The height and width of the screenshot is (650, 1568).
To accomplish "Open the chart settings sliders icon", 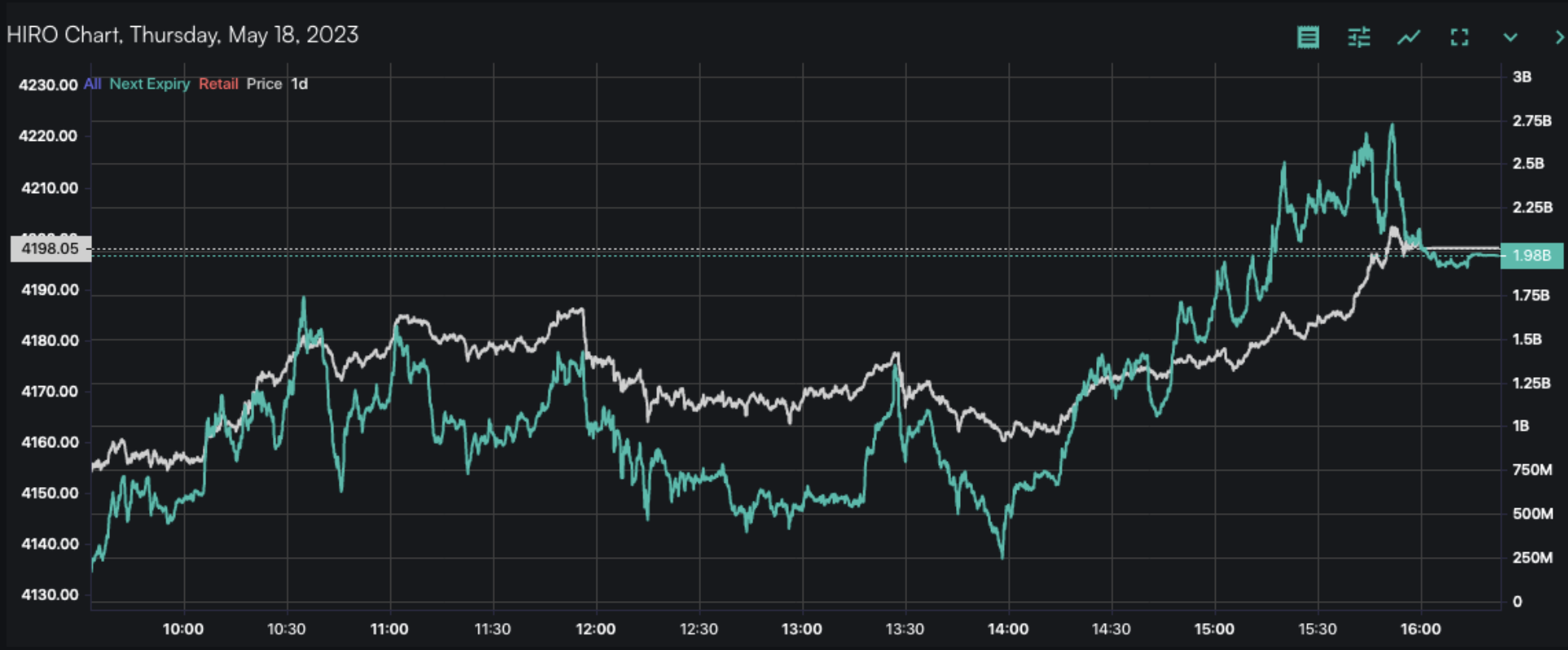I will coord(1359,37).
